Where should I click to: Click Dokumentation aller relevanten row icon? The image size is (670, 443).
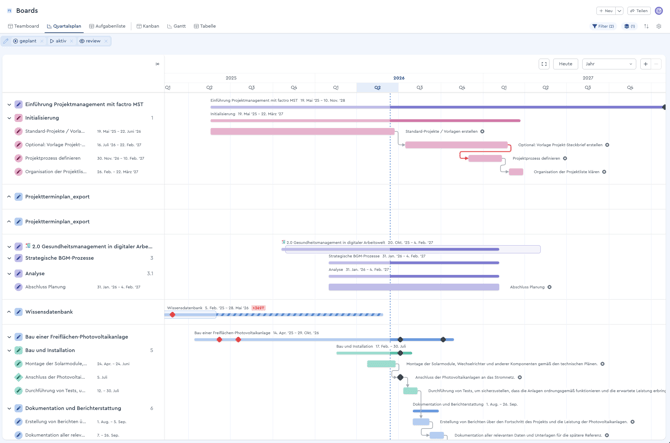pos(18,435)
